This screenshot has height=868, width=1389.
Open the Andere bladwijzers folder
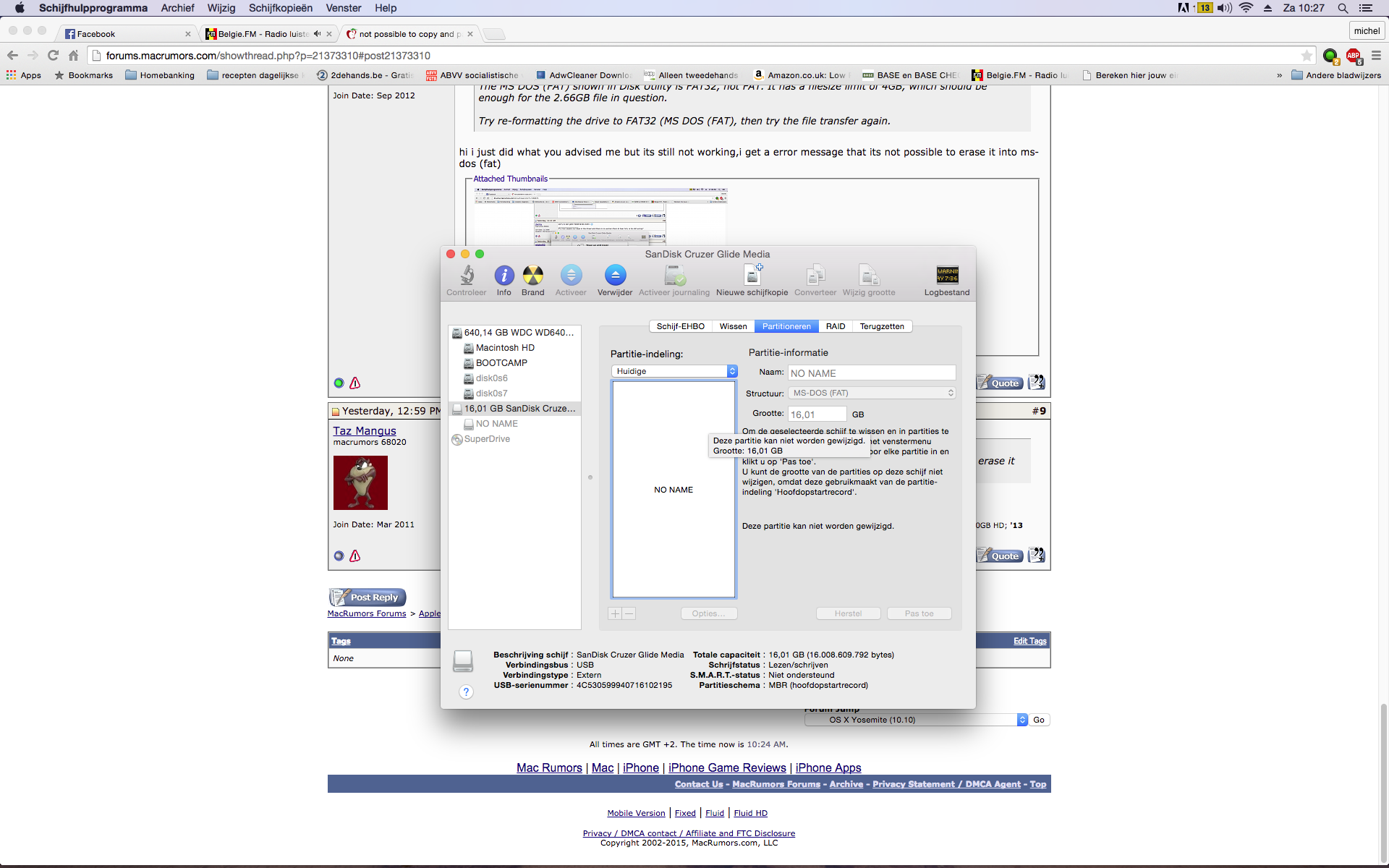point(1335,75)
